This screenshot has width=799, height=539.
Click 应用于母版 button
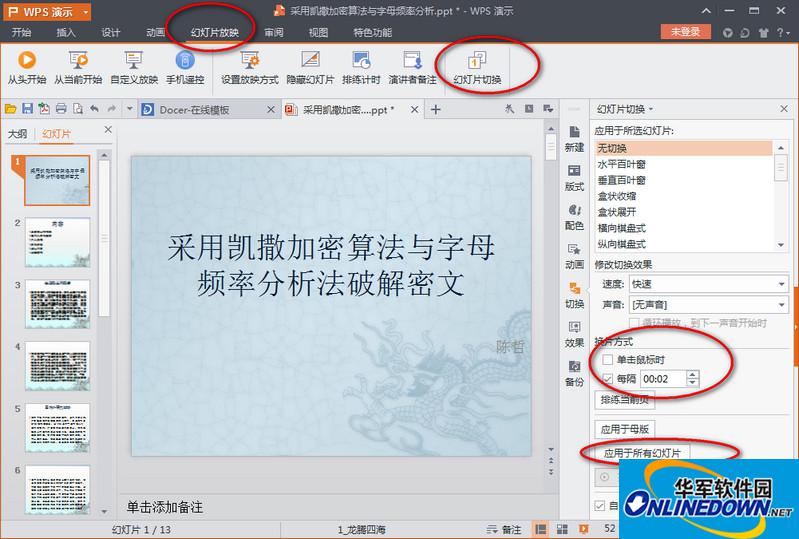pos(625,429)
